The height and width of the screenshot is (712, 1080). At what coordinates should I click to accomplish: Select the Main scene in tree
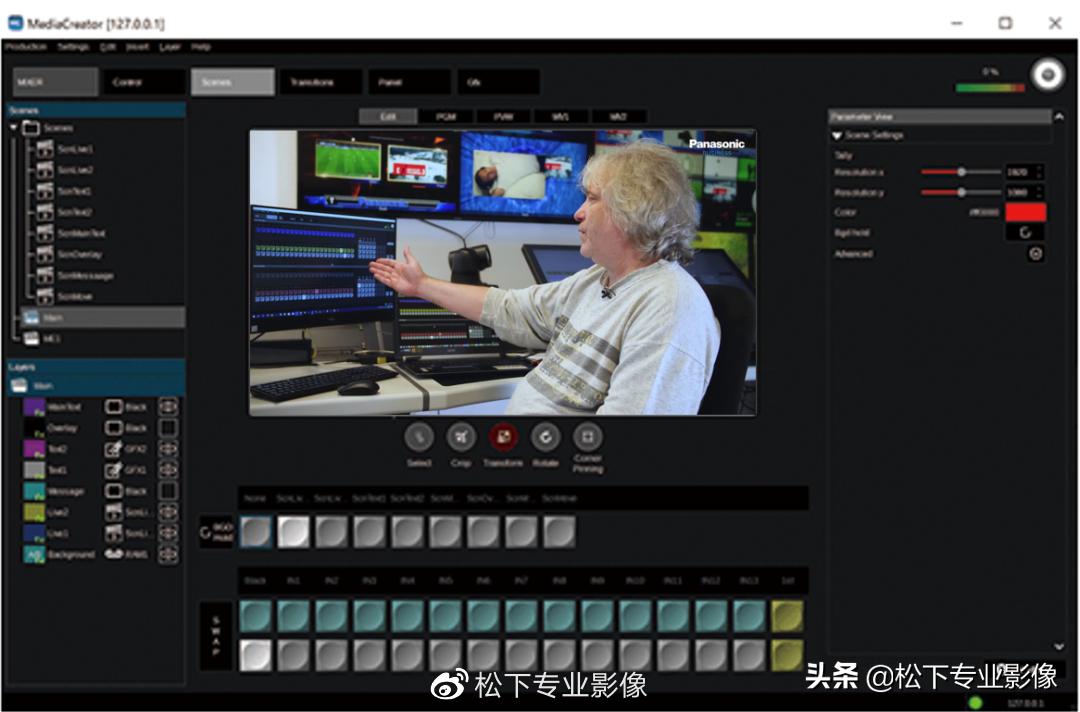click(103, 317)
